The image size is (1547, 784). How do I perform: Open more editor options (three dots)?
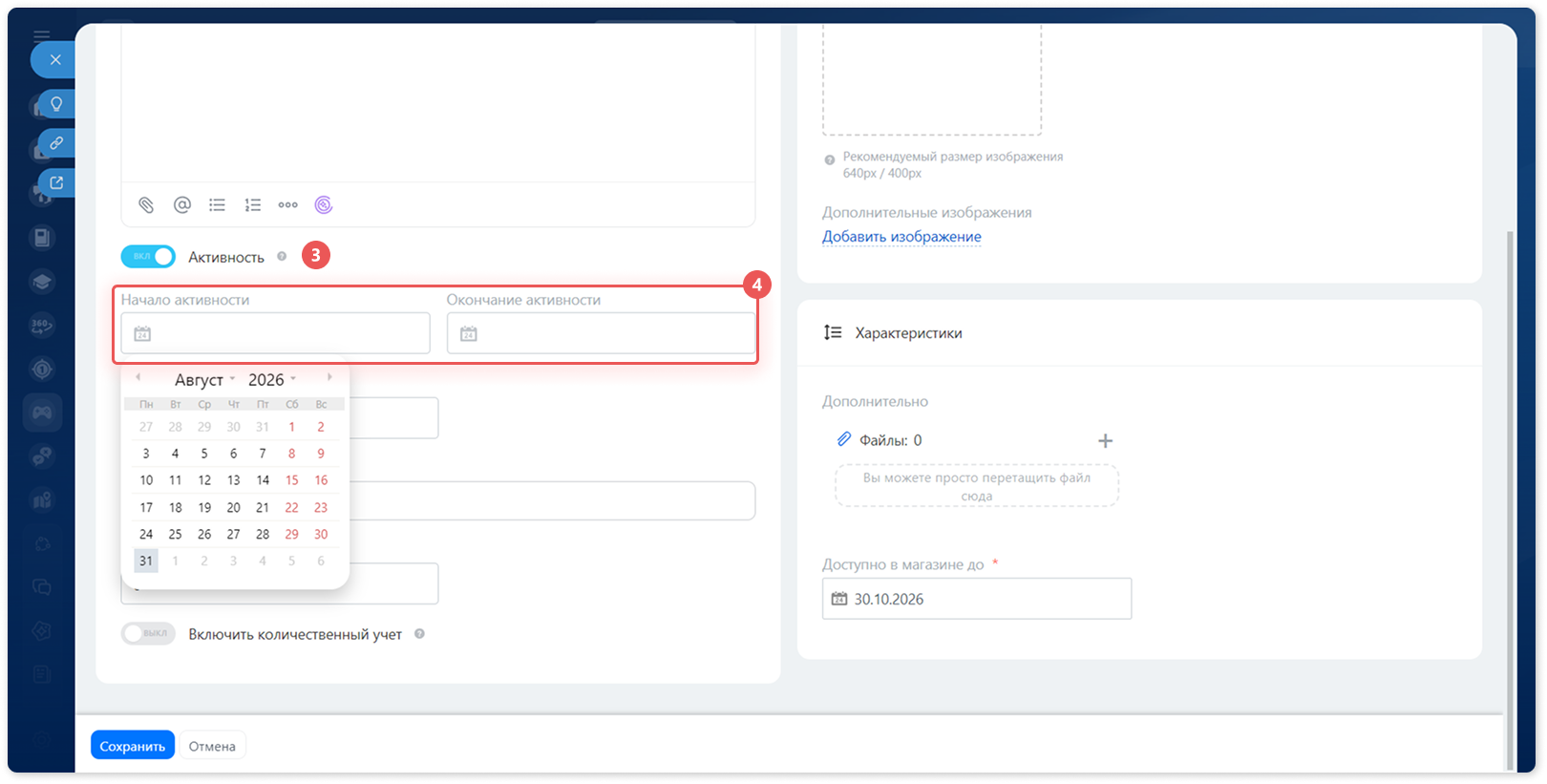[x=288, y=204]
